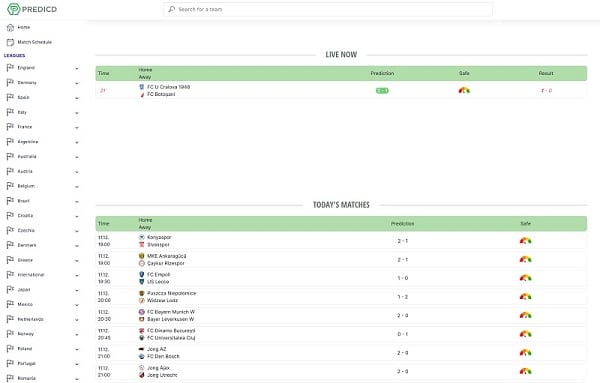Click the safety gauge icon for FC U Craiova match
This screenshot has height=383, width=600.
(x=464, y=90)
